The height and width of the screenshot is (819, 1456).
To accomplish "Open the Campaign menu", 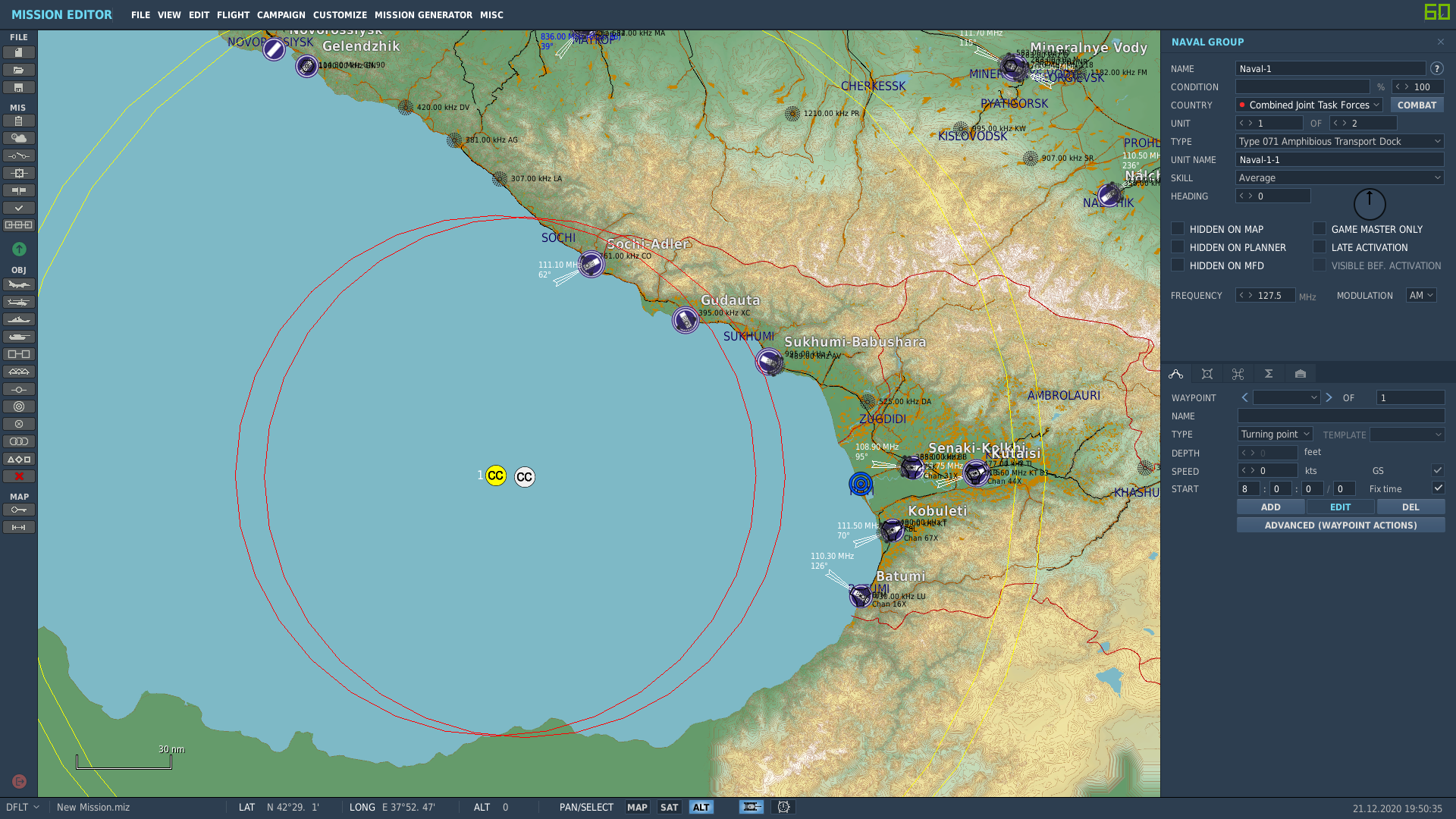I will [281, 14].
